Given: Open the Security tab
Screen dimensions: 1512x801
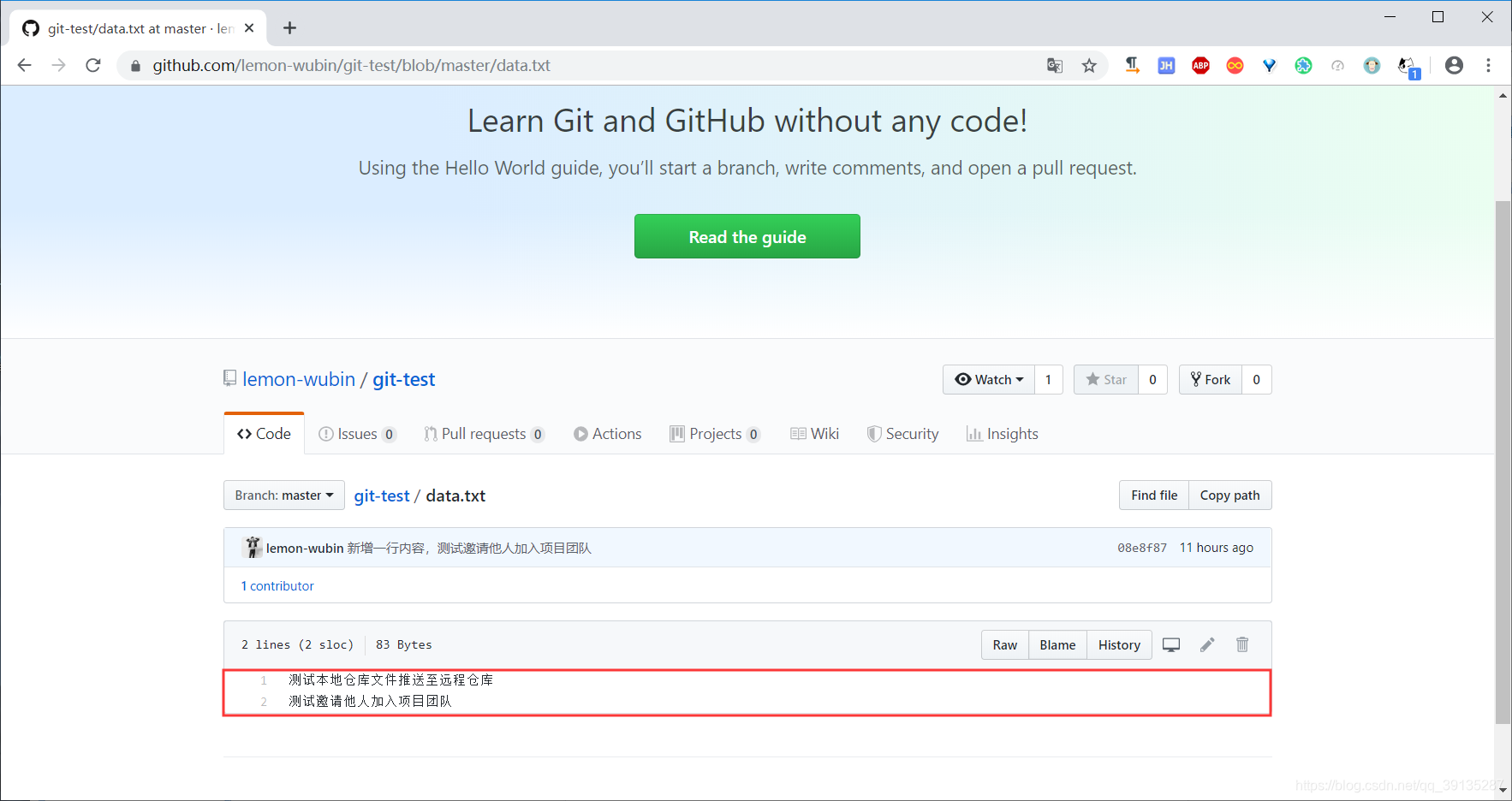Looking at the screenshot, I should point(902,434).
